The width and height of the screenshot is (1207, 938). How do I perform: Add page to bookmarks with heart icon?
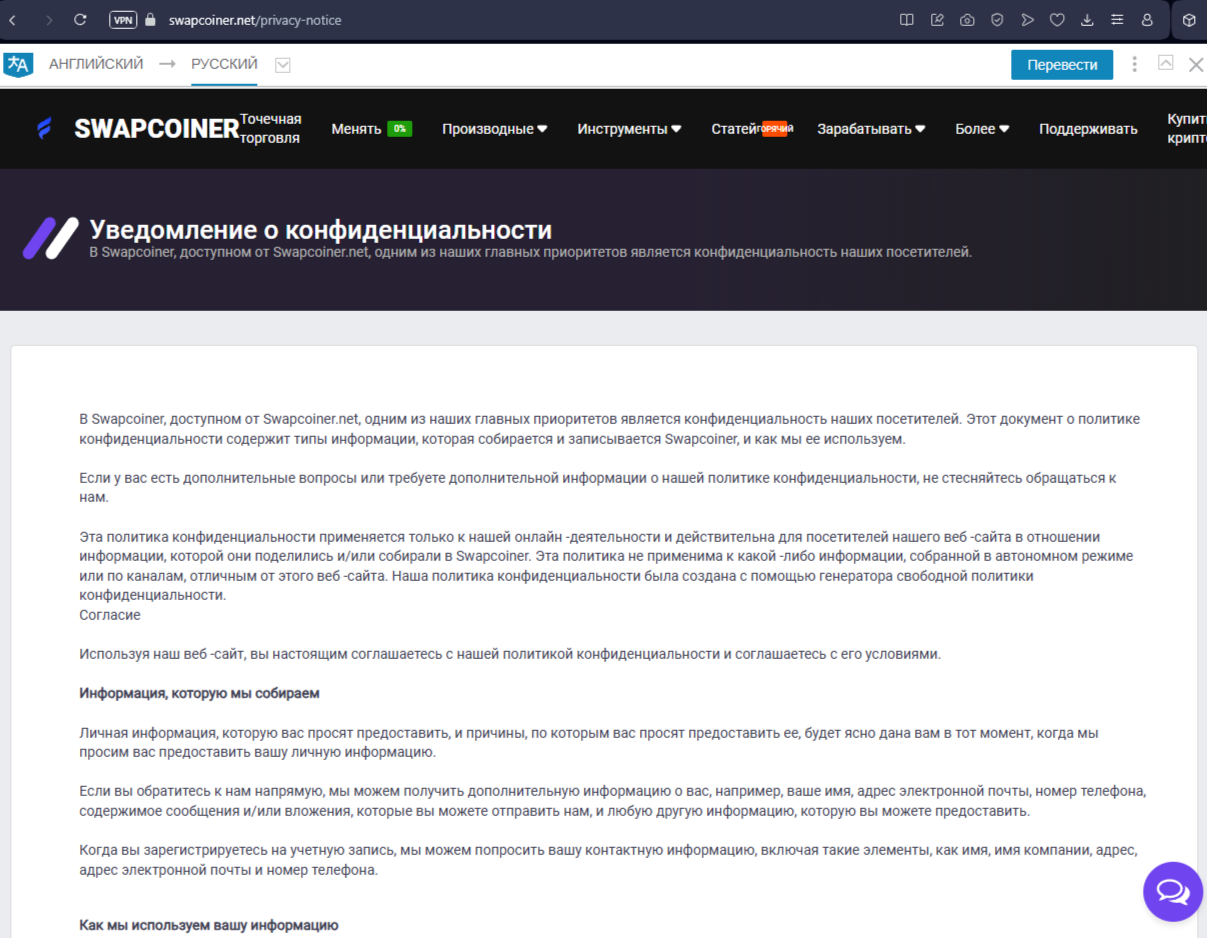point(1057,20)
